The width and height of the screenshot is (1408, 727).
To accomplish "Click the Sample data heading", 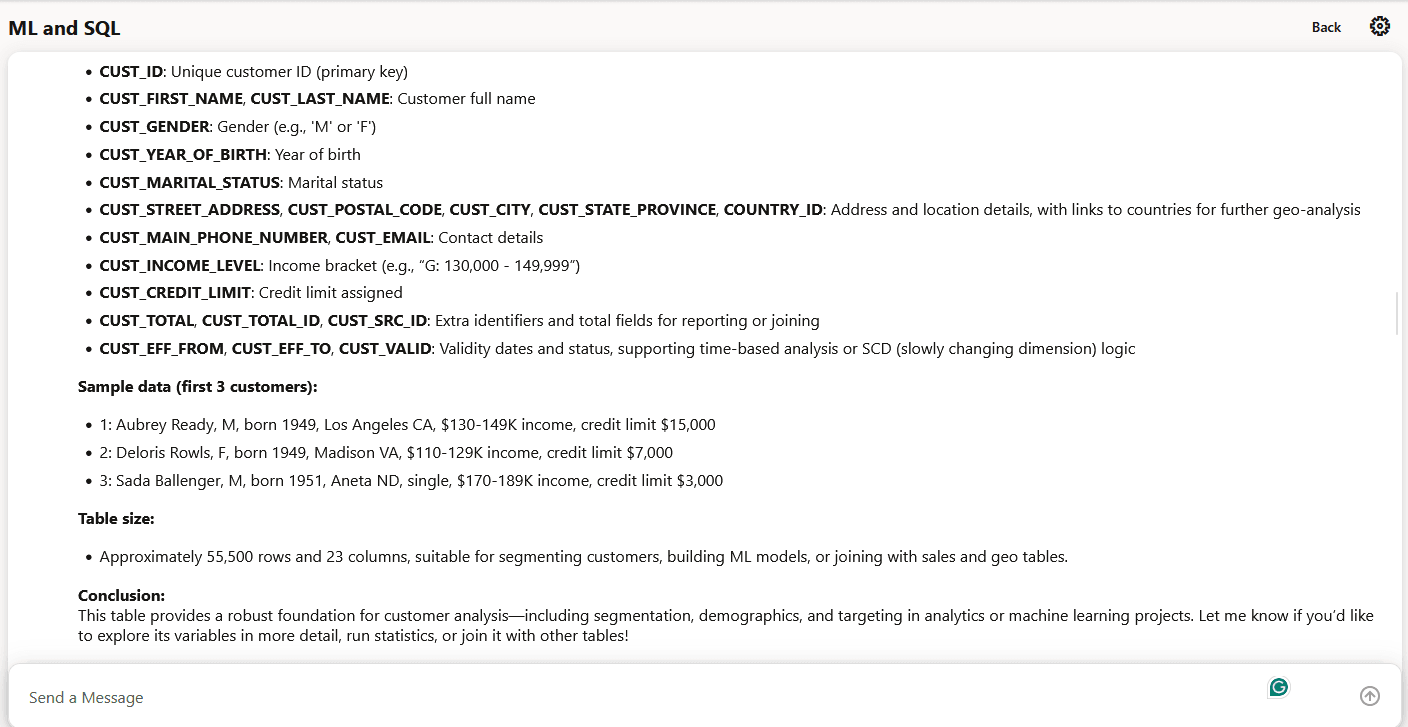I will pyautogui.click(x=197, y=386).
